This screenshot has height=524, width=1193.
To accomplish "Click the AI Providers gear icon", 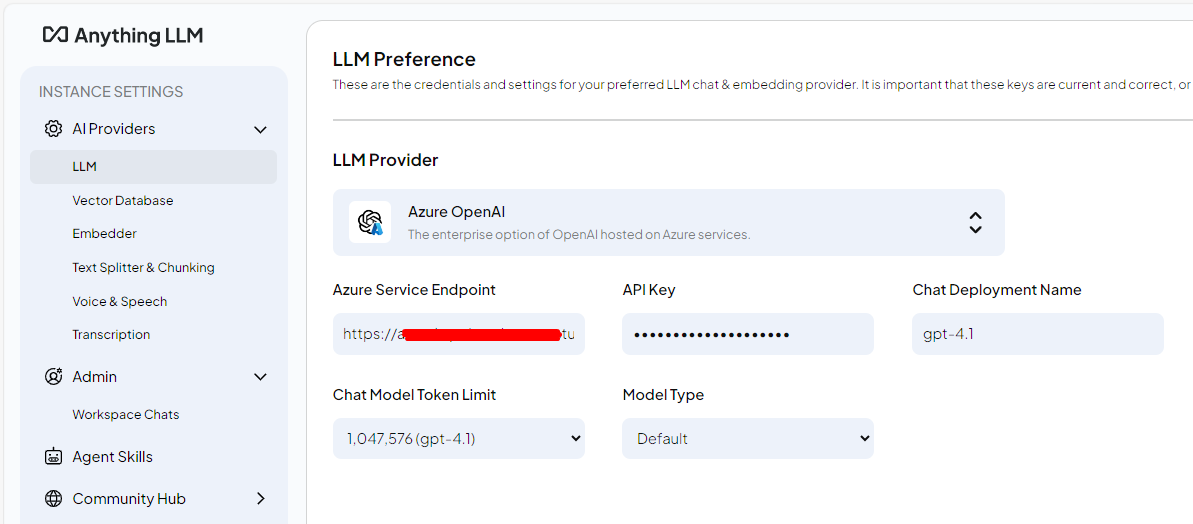I will [x=53, y=129].
